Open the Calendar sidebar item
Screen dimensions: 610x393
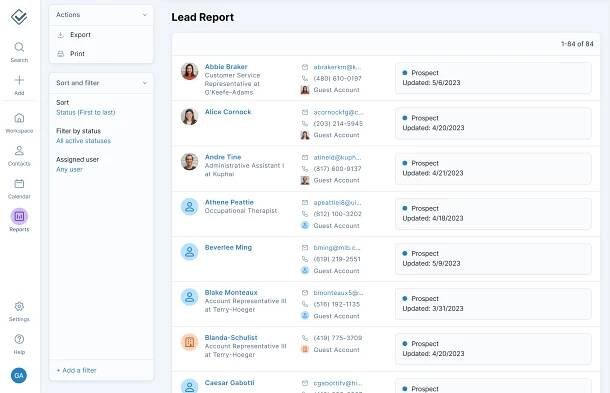(x=19, y=189)
